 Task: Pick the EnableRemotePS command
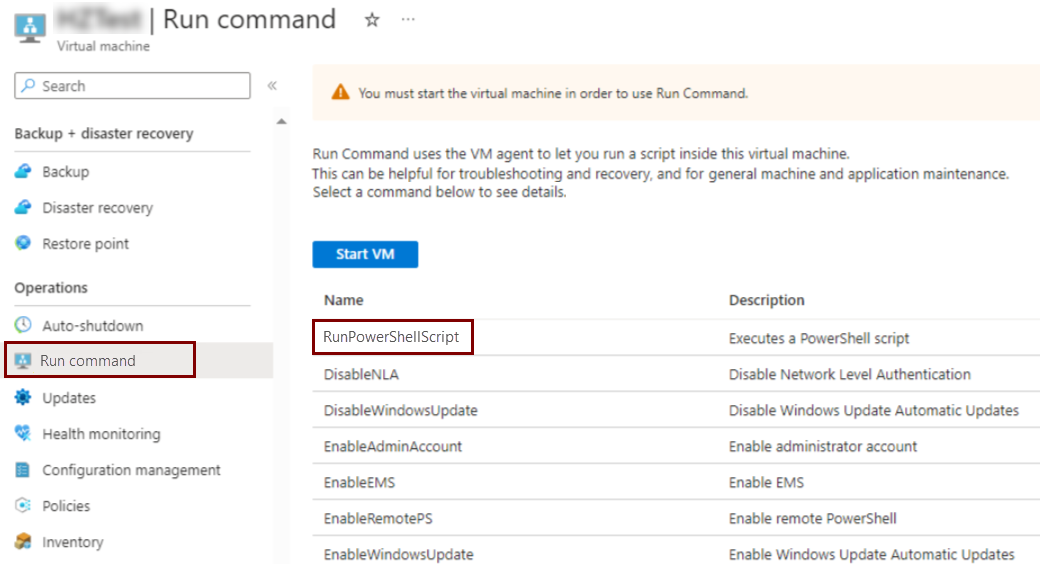378,518
